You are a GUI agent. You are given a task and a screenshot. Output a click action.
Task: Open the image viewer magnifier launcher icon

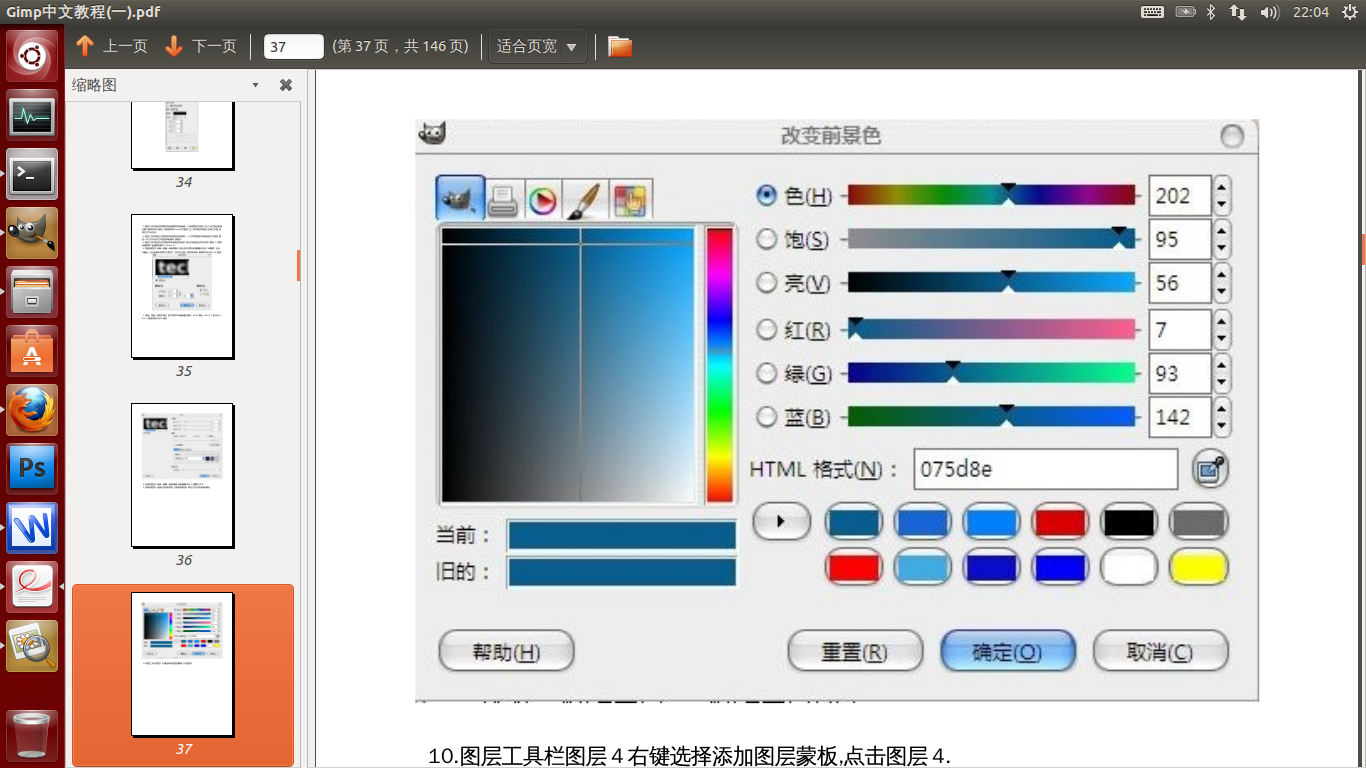pyautogui.click(x=32, y=646)
